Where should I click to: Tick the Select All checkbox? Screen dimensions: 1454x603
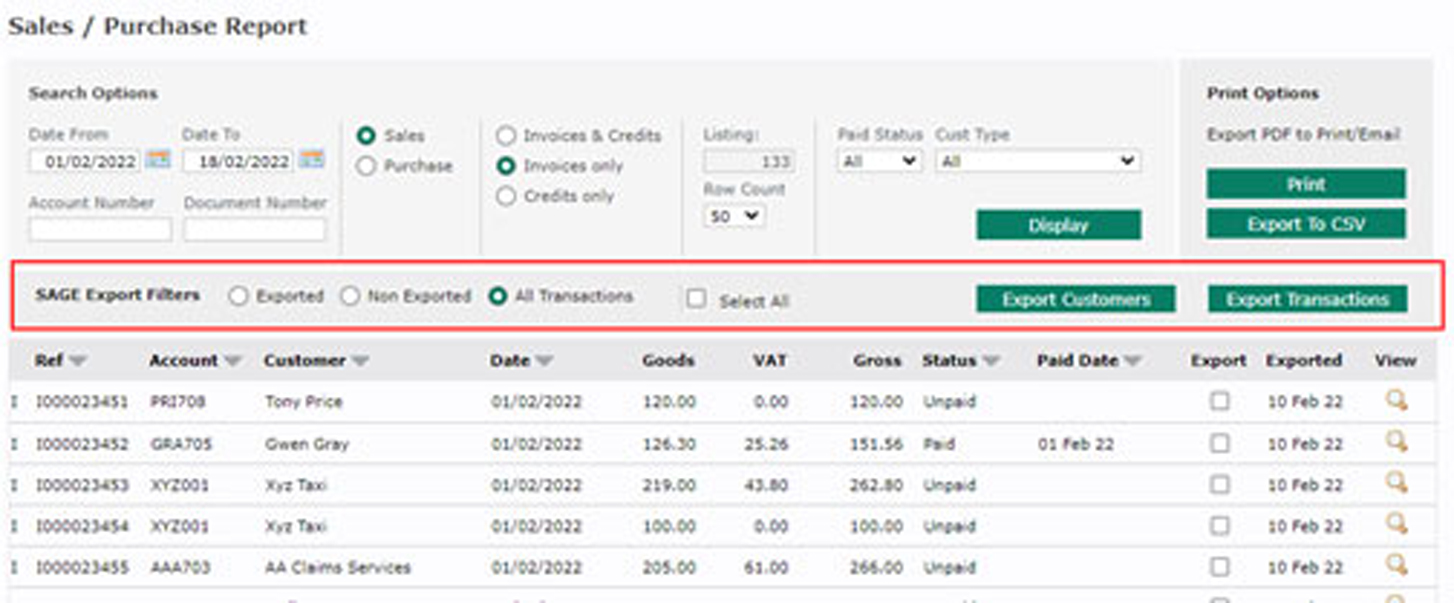coord(696,299)
